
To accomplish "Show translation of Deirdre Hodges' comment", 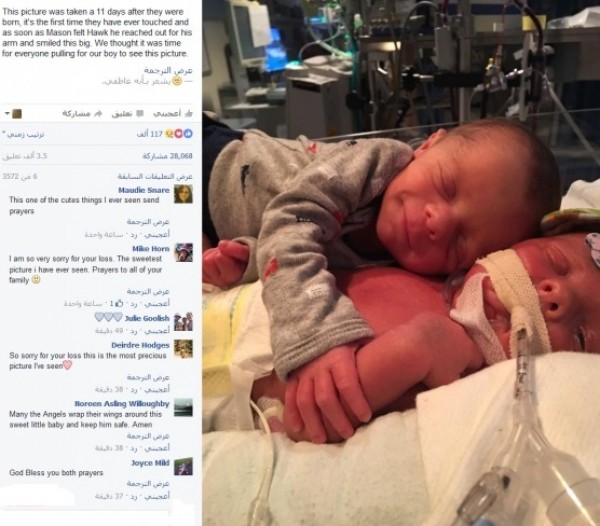I will pyautogui.click(x=148, y=377).
